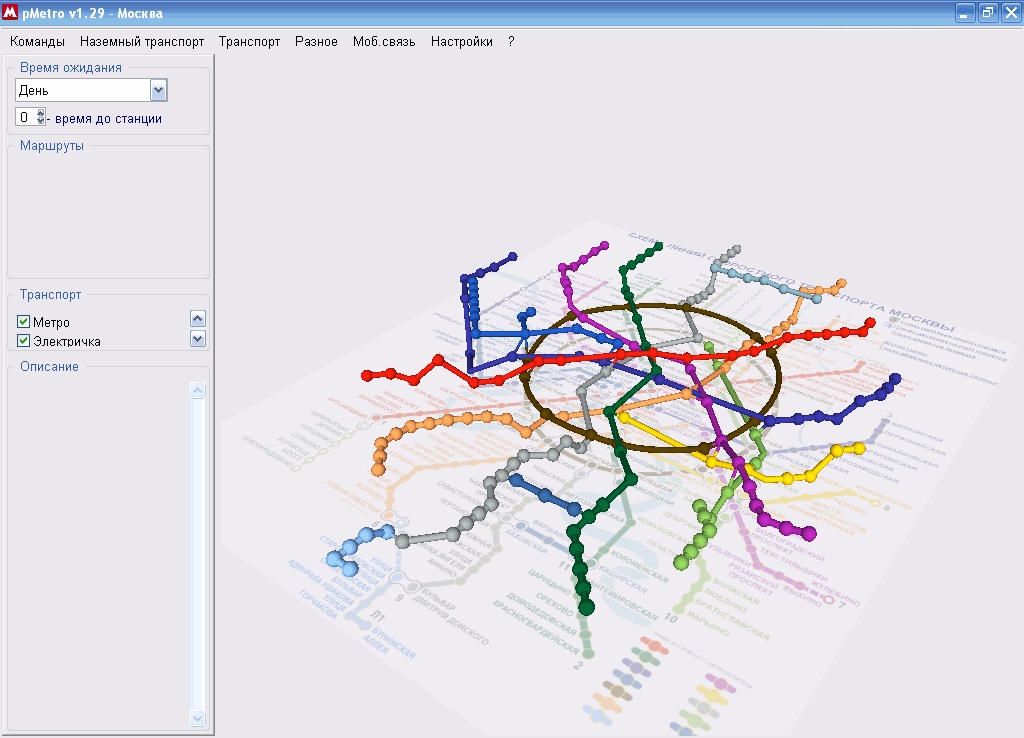
Task: Click the Описание scrollbar down arrow
Action: [197, 718]
